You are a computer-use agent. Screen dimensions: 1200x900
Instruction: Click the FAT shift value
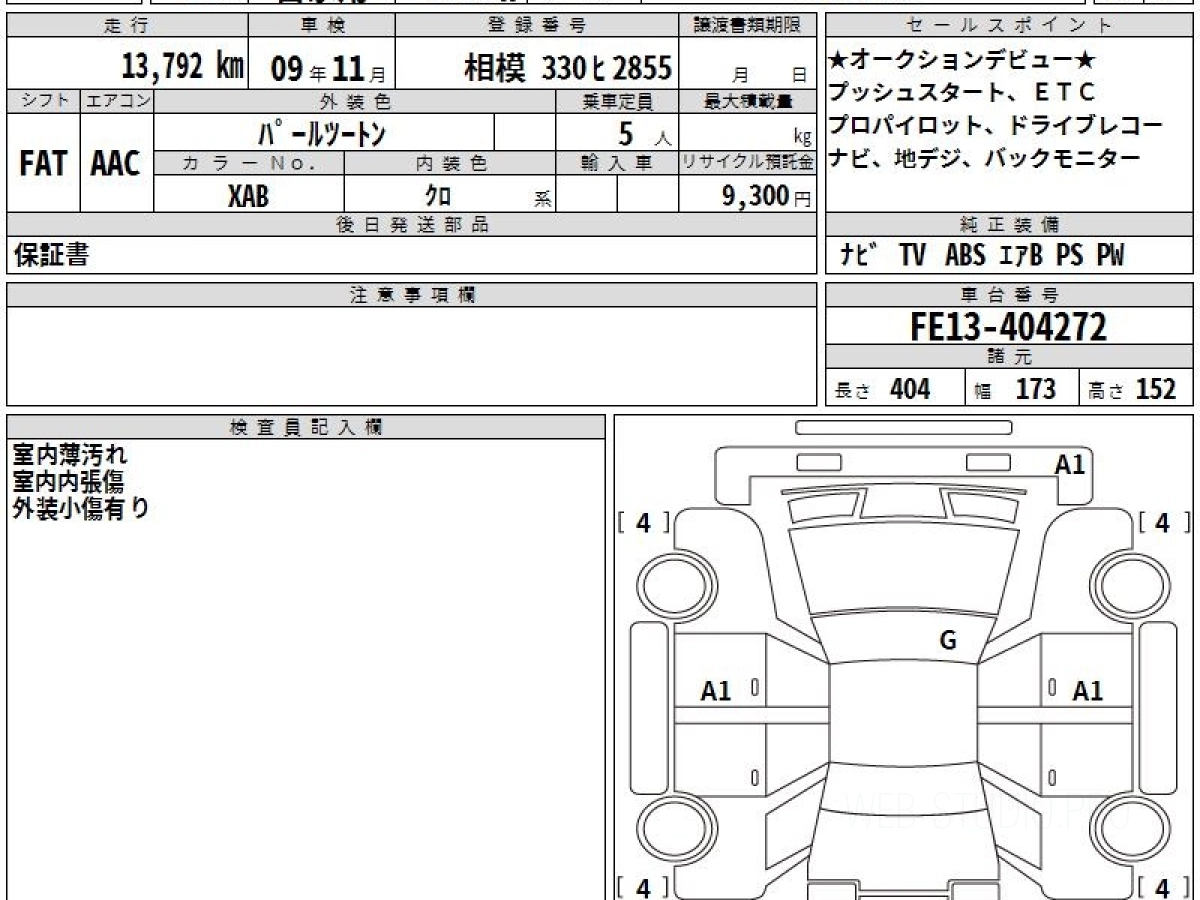pos(43,164)
